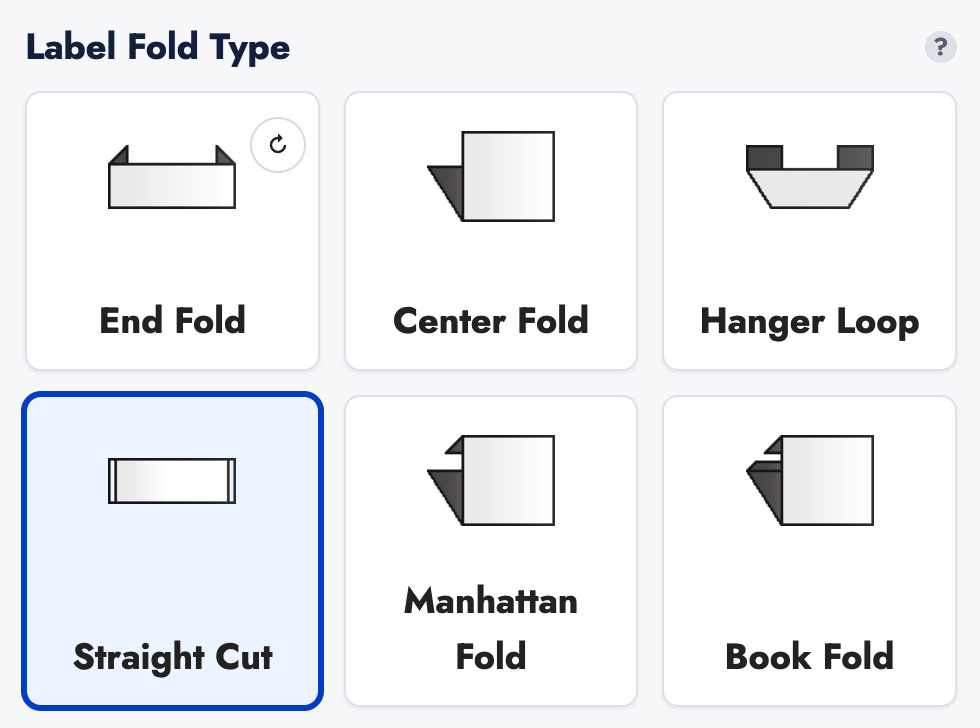Click the "Hanger Loop" text label
The image size is (980, 728).
tap(810, 322)
